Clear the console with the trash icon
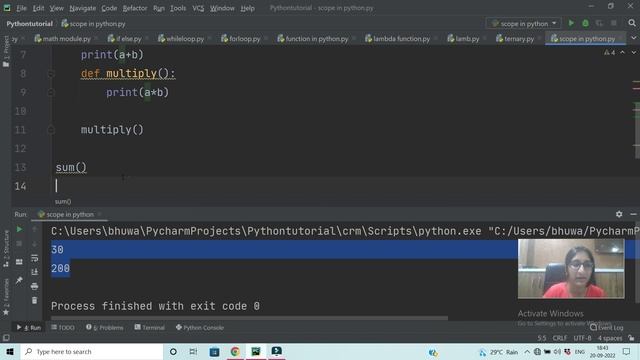 click(34, 300)
